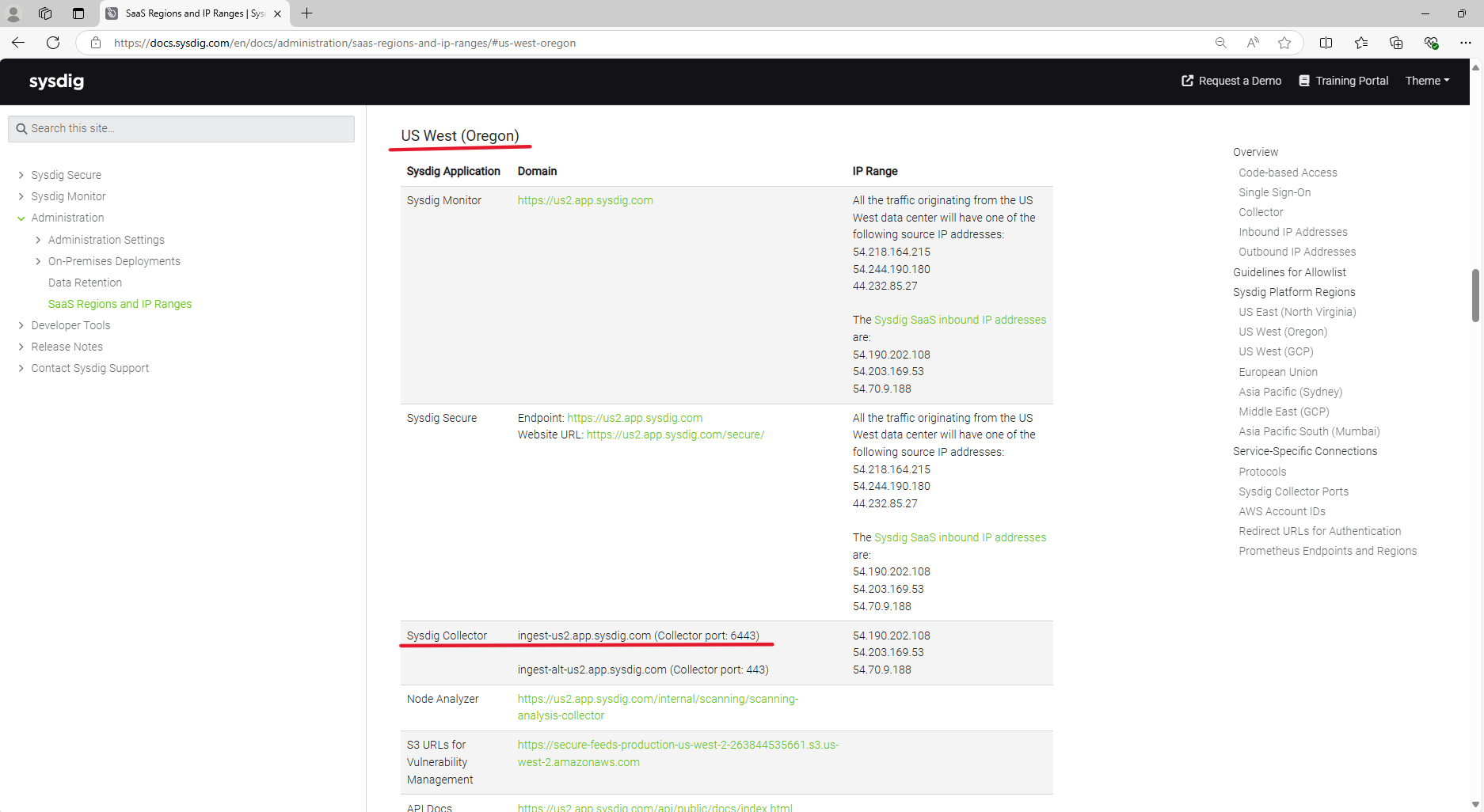Expand the Sysdig Secure tree section
Screen dimensions: 1484x812
point(21,175)
